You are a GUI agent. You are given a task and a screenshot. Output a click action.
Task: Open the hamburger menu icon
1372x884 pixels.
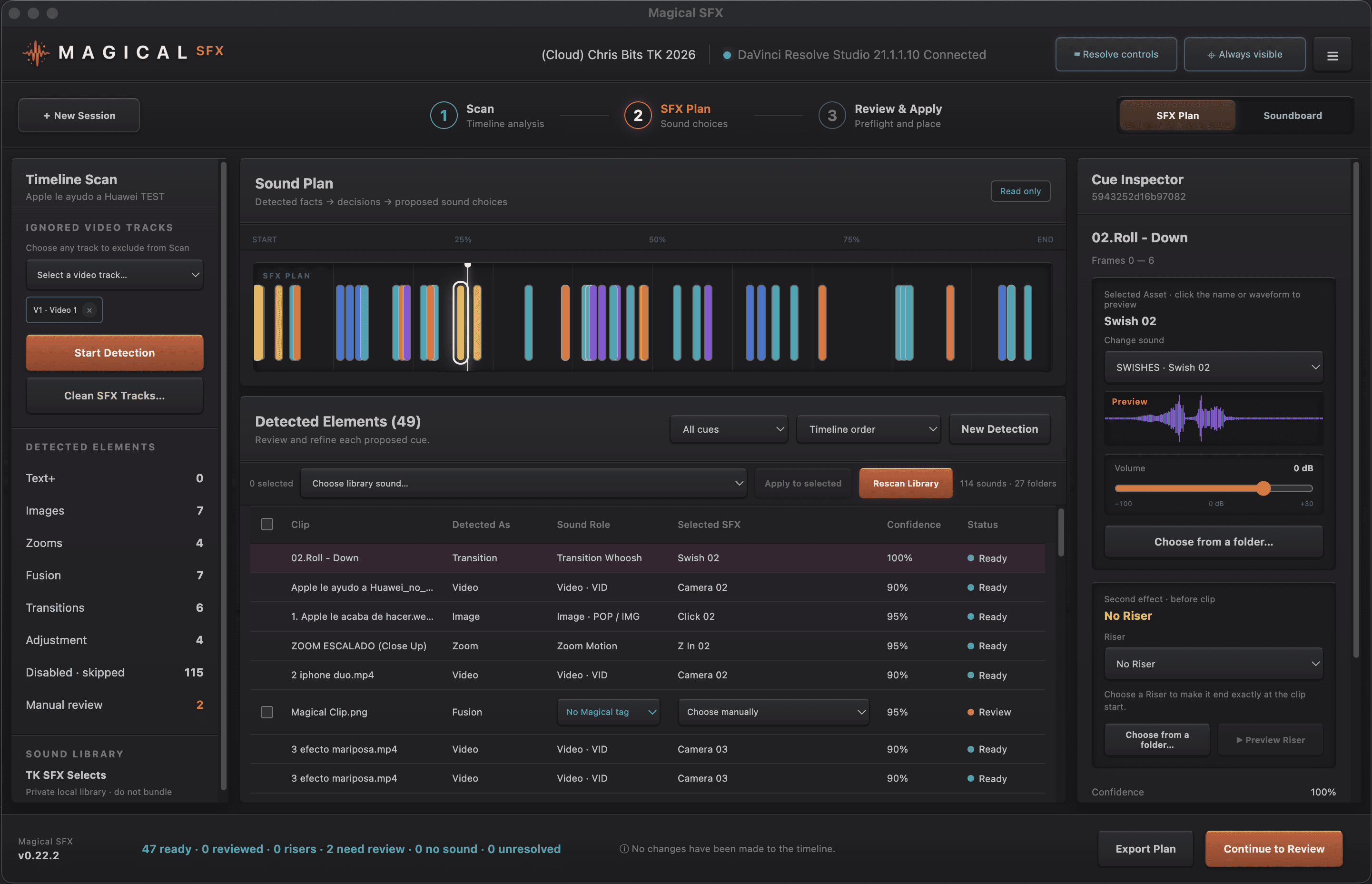click(1332, 55)
